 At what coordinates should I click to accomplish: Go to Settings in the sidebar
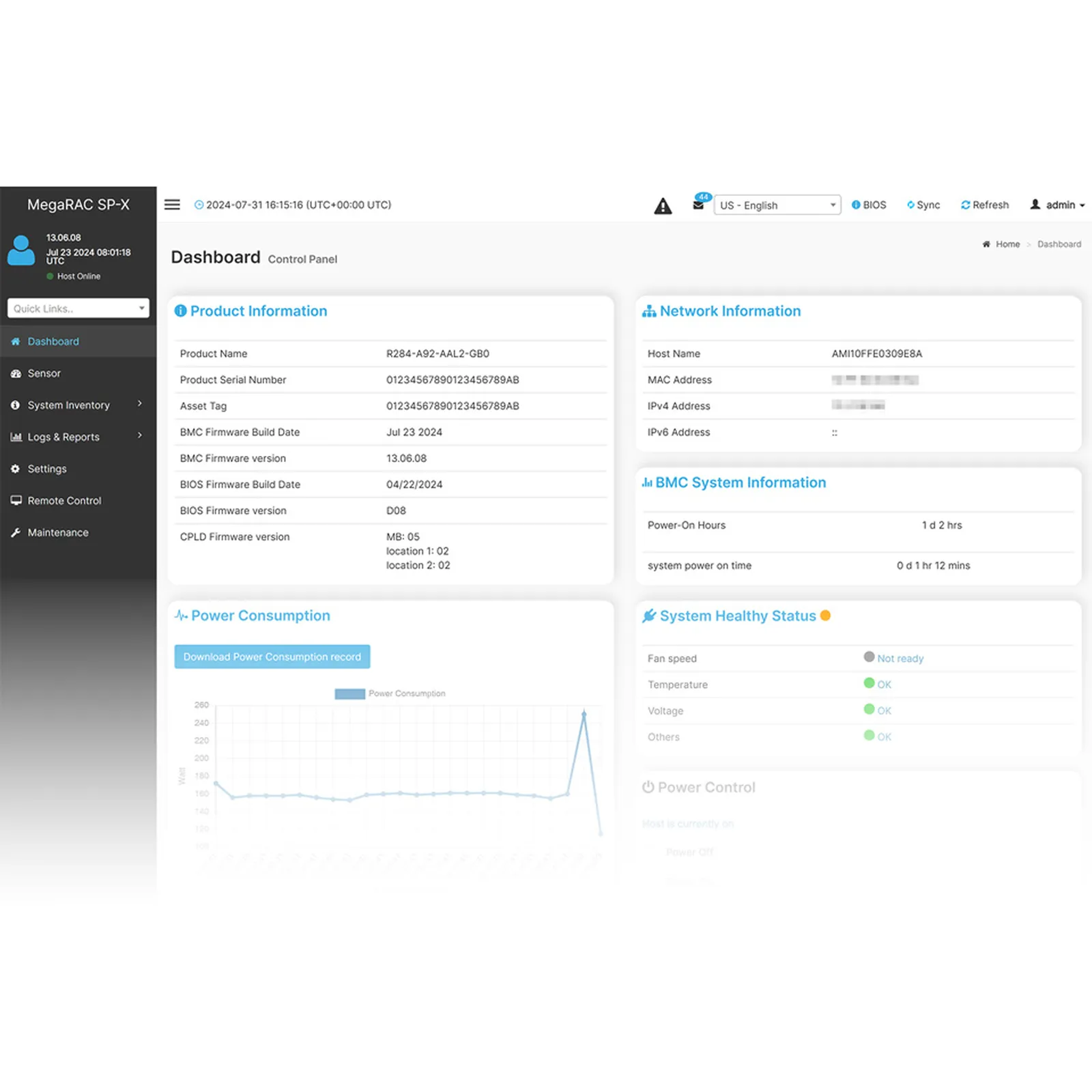47,469
